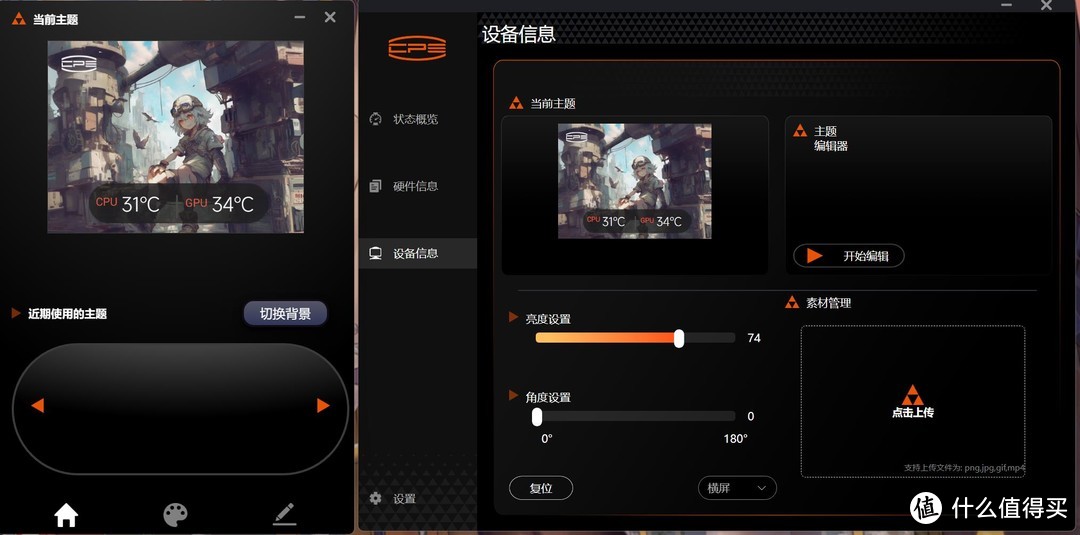Click triangle icon beside 素材管理
Viewport: 1080px width, 535px height.
pyautogui.click(x=792, y=302)
